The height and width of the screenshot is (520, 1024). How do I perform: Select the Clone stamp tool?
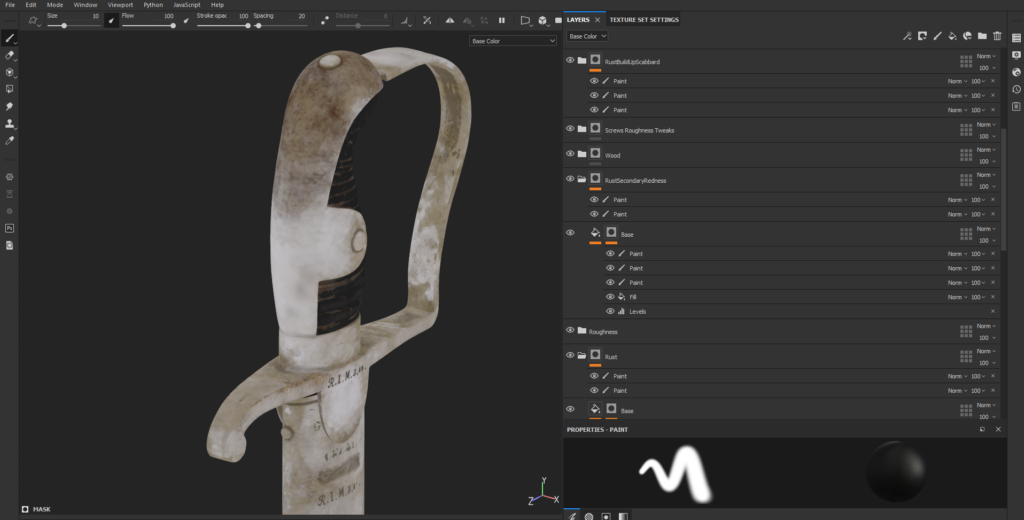tap(9, 123)
